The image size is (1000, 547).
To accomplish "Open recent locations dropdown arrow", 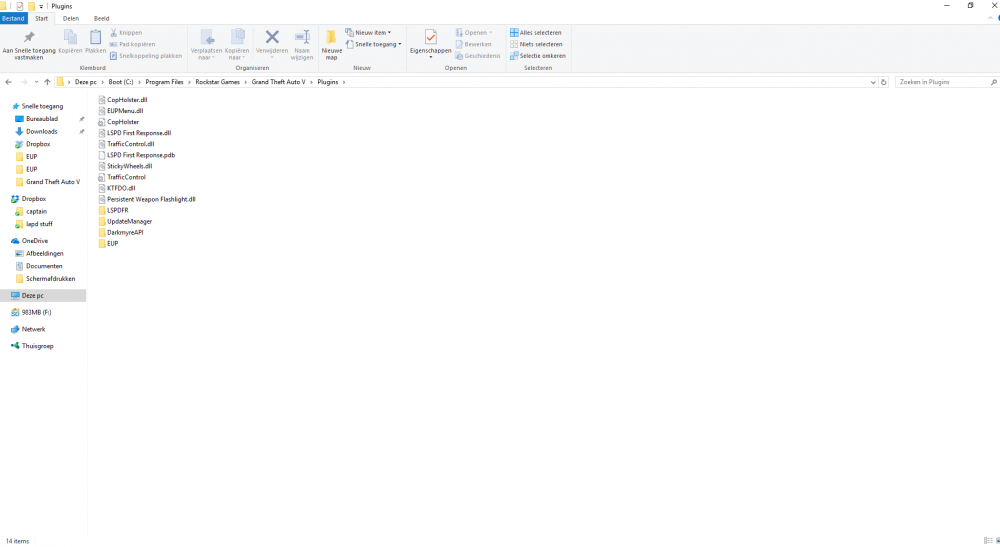I will pos(36,82).
